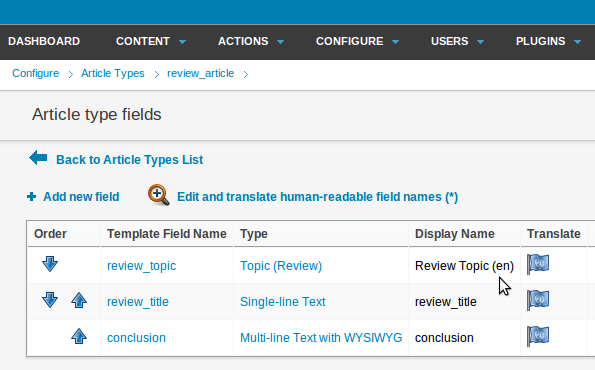This screenshot has height=370, width=595.
Task: Open the PLUGINS menu
Action: coord(540,41)
